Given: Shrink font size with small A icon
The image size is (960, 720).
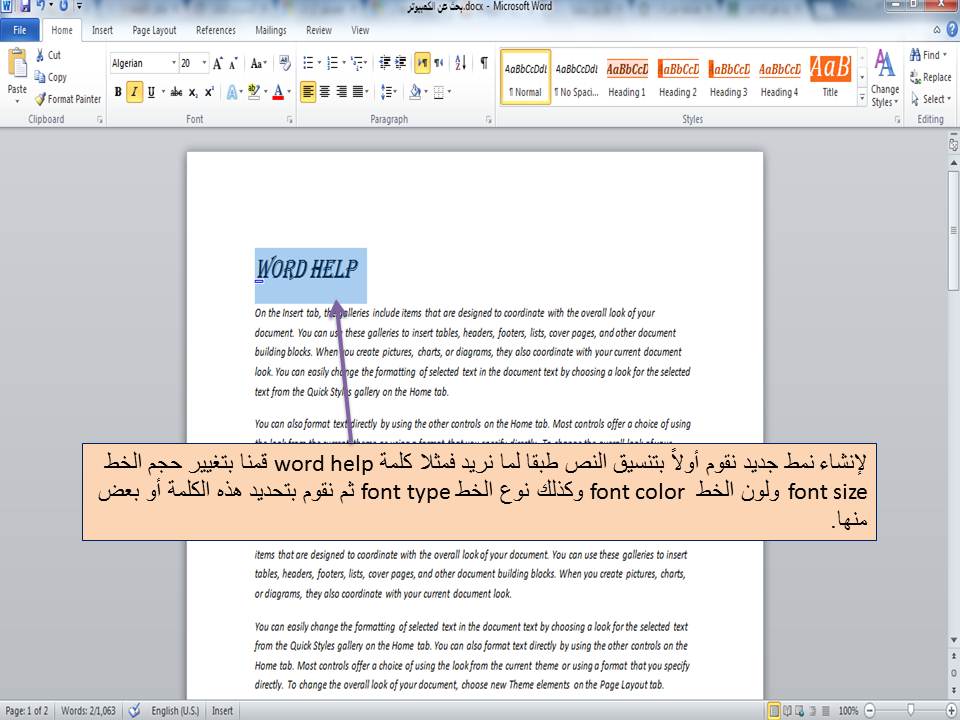Looking at the screenshot, I should pyautogui.click(x=233, y=63).
